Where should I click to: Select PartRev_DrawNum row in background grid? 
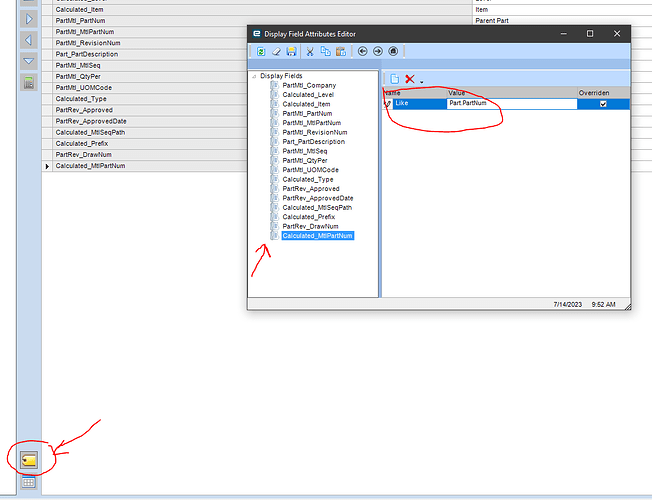(151, 155)
